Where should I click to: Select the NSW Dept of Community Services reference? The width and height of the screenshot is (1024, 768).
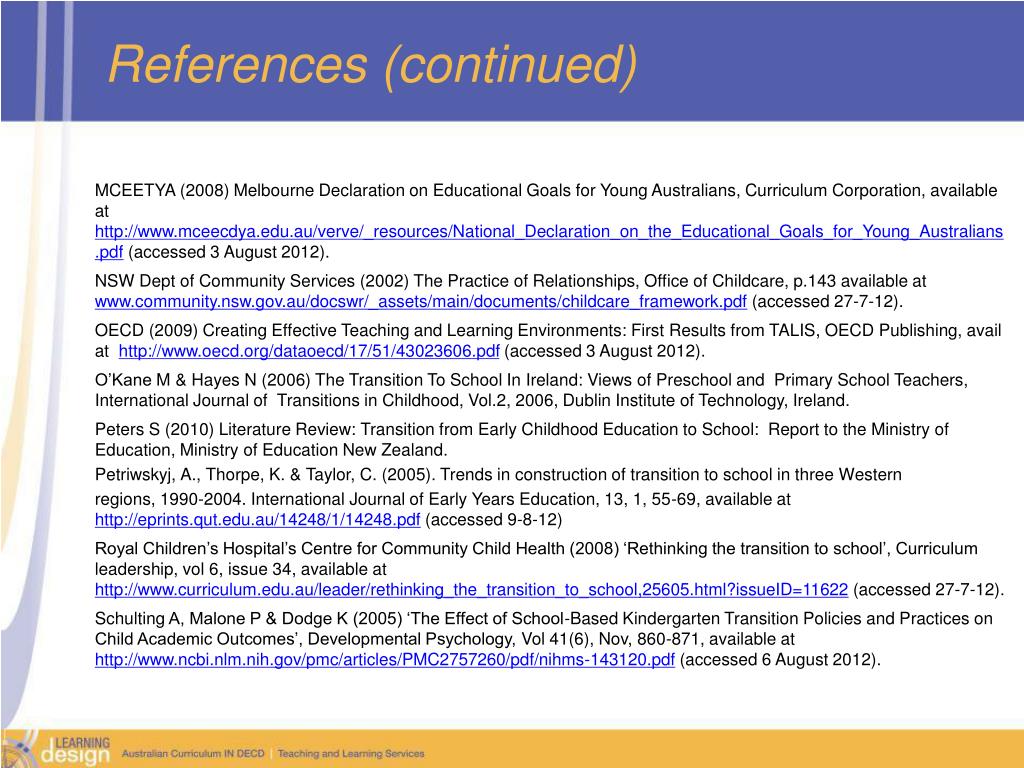511,291
